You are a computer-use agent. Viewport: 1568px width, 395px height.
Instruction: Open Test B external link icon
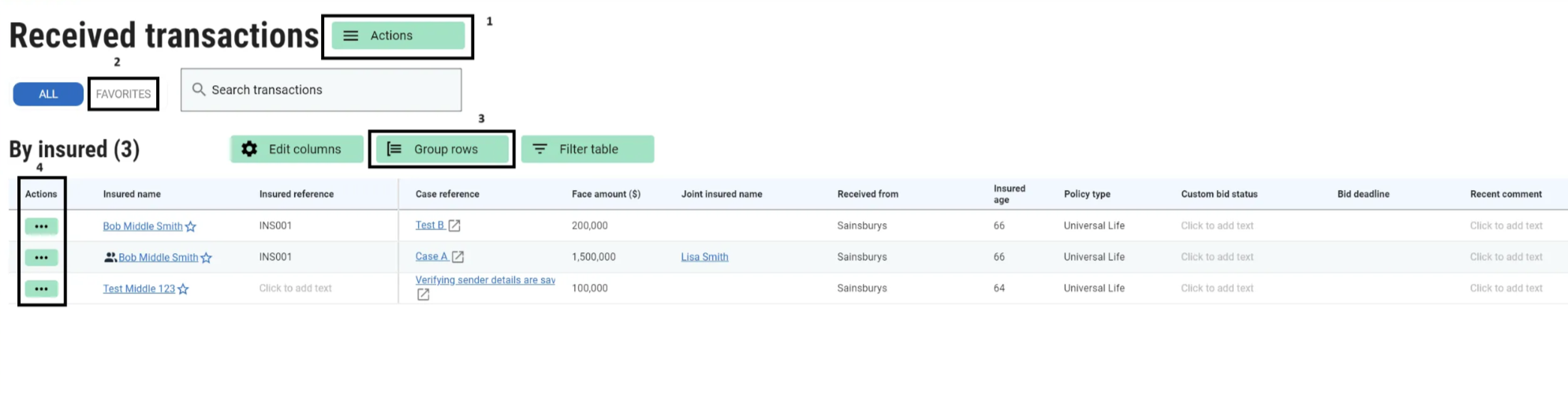454,225
